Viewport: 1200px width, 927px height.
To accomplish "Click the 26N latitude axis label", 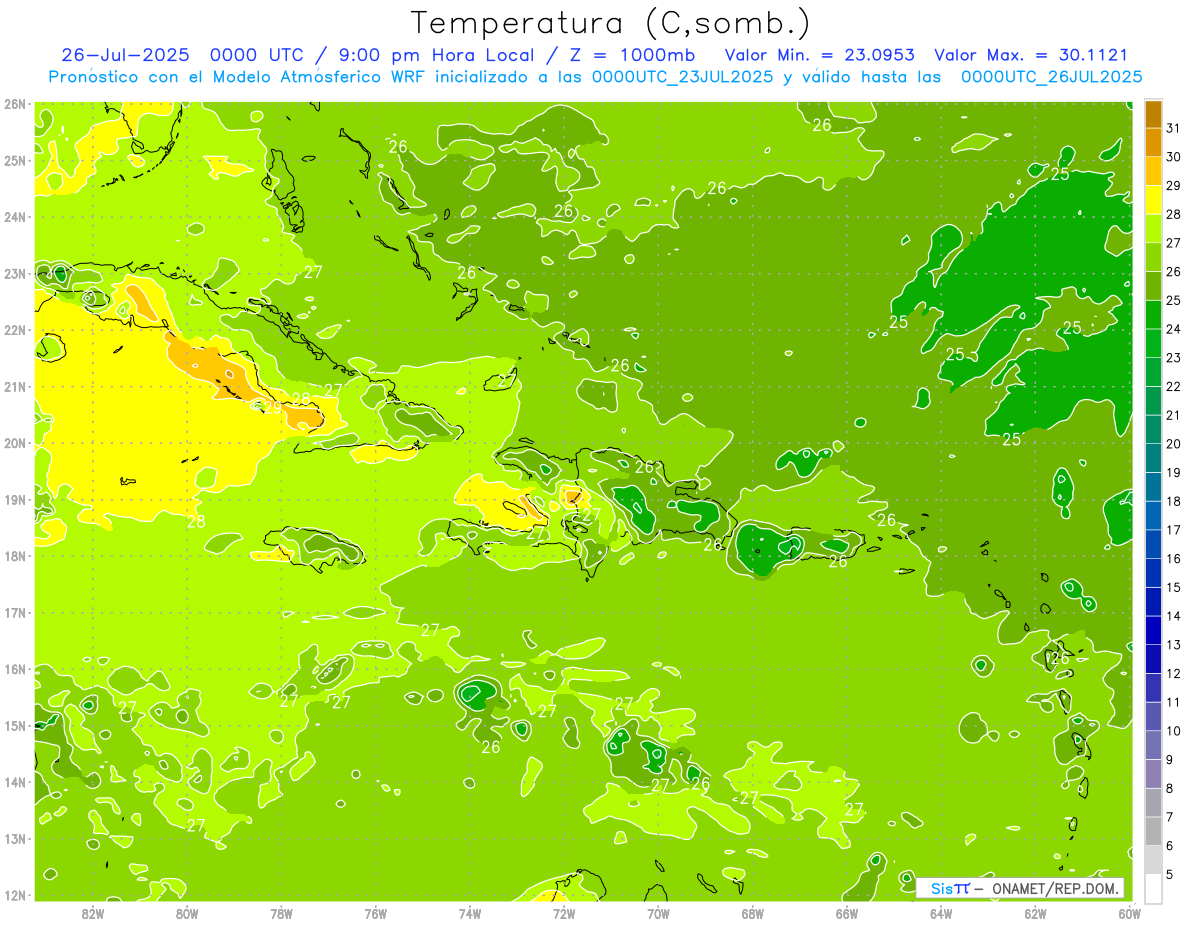I will click(x=14, y=104).
